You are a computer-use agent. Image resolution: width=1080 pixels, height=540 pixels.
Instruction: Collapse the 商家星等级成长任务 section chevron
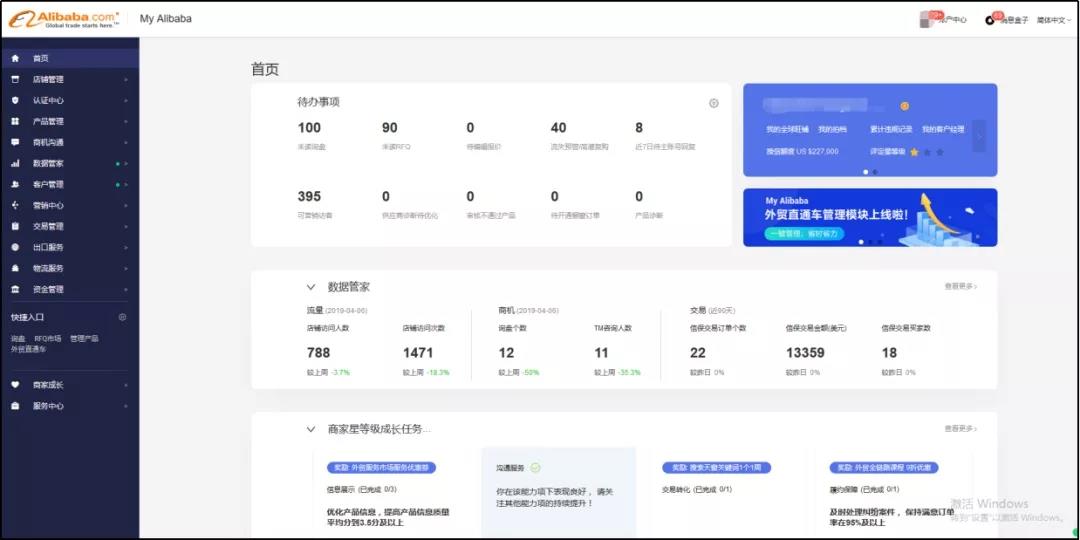(x=311, y=429)
